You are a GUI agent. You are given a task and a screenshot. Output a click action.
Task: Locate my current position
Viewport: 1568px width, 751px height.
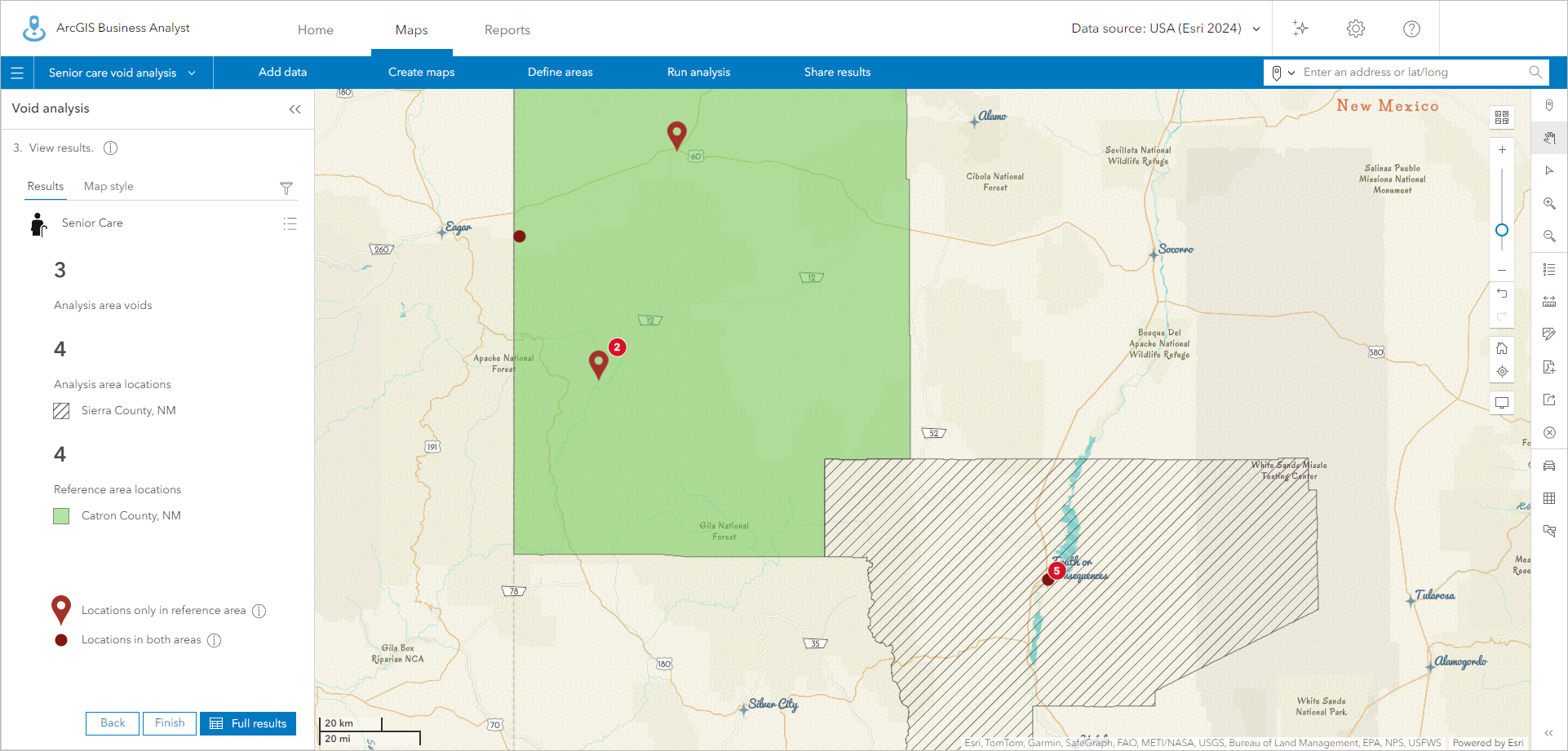coord(1502,372)
